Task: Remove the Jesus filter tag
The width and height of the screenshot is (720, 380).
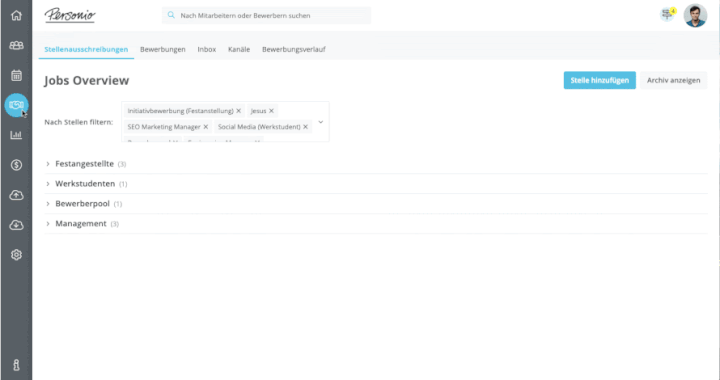Action: (x=271, y=111)
